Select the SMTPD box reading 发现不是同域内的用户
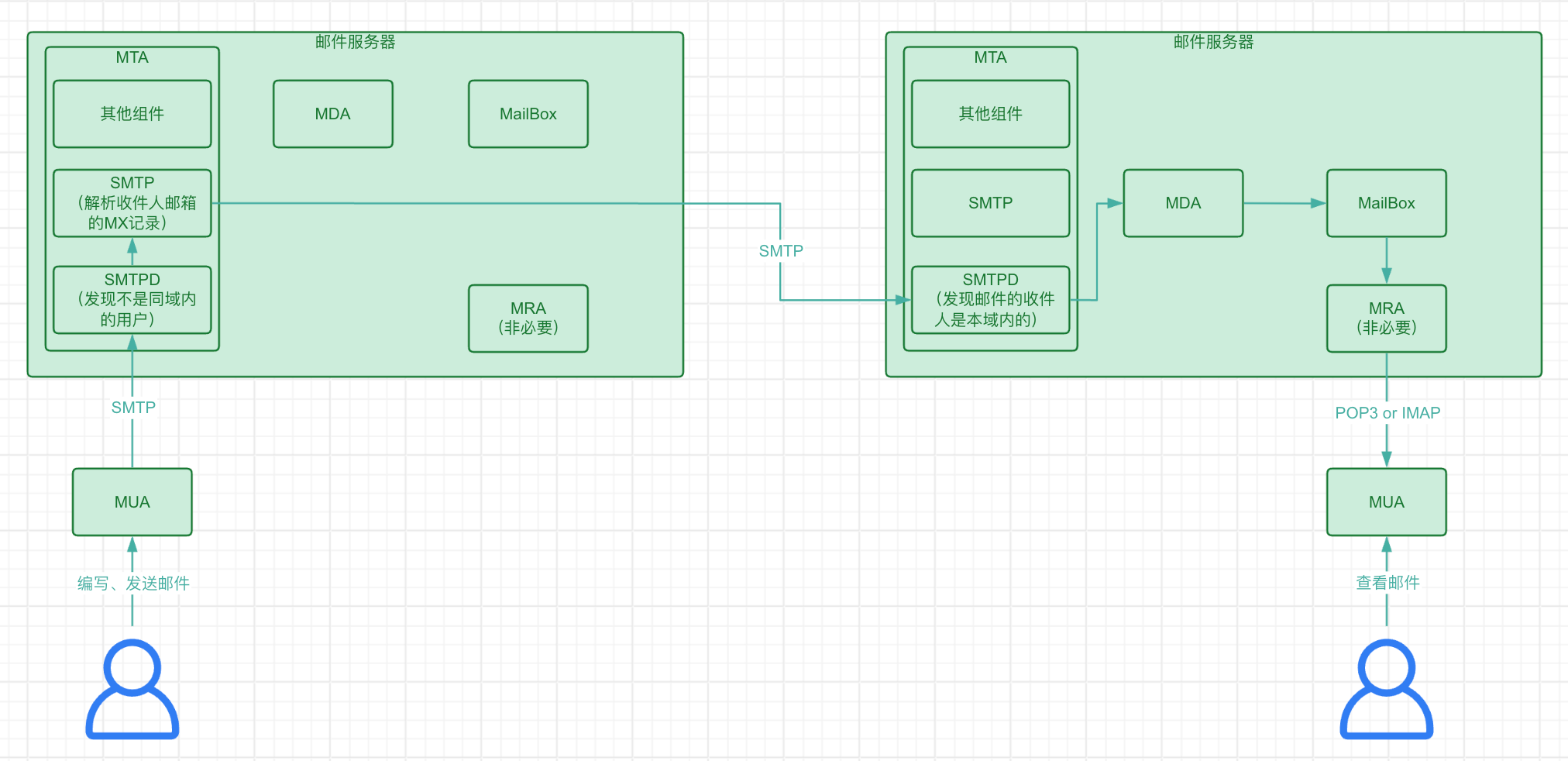This screenshot has width=1568, height=761. [132, 300]
